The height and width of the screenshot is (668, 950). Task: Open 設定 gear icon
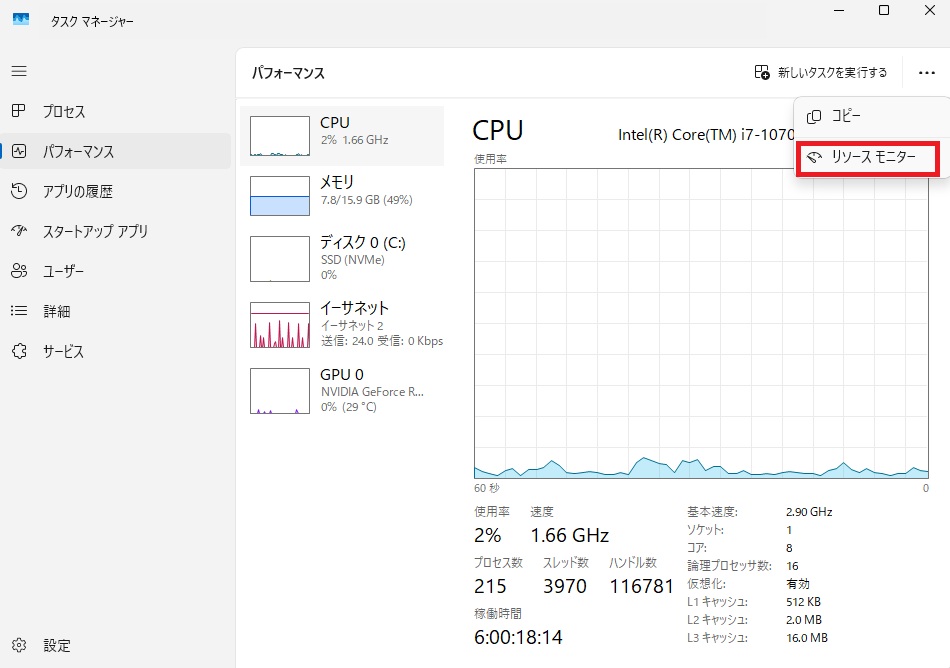tap(19, 645)
